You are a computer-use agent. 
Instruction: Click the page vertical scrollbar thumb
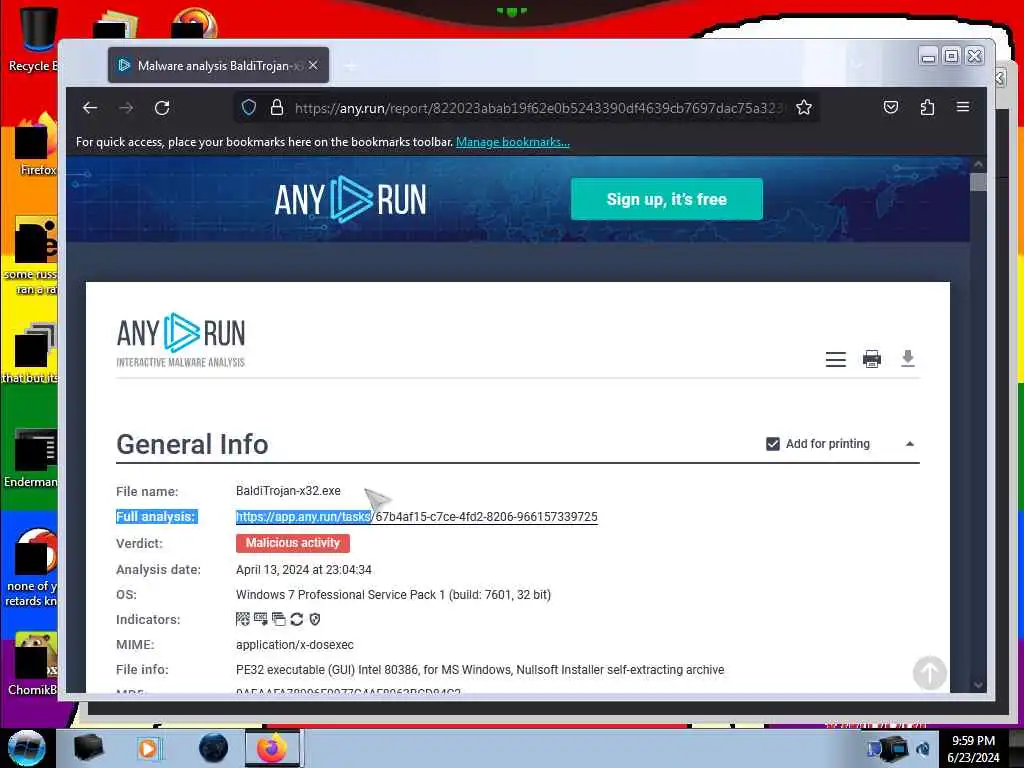(x=978, y=182)
